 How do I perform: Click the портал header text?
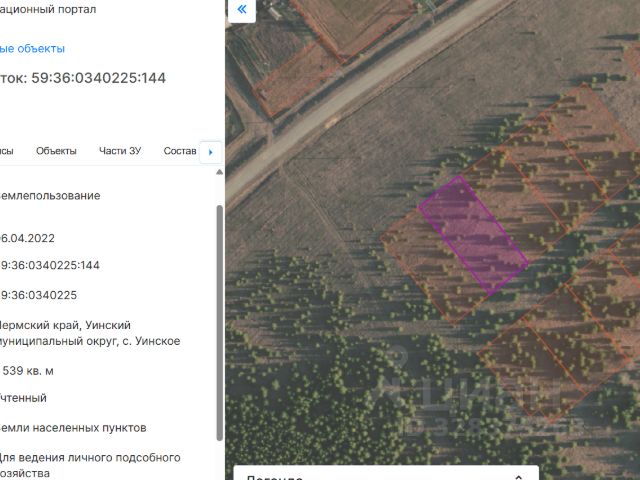point(73,9)
